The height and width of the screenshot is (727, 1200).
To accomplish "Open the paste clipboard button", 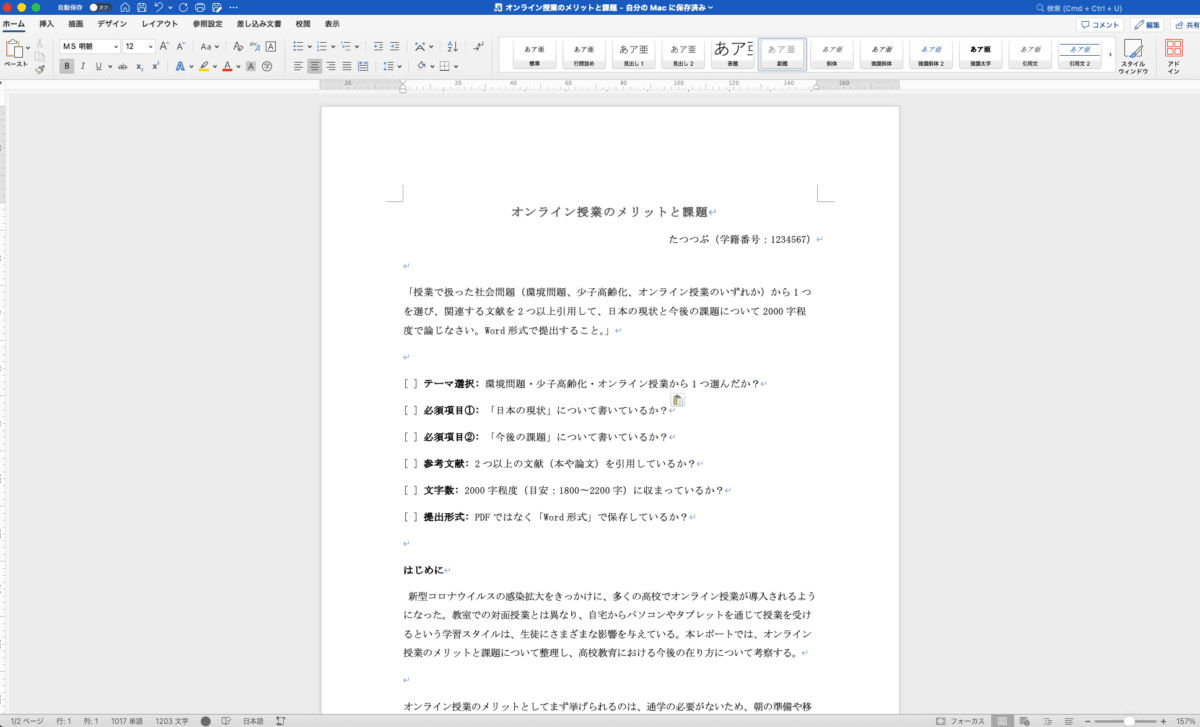I will (x=15, y=53).
